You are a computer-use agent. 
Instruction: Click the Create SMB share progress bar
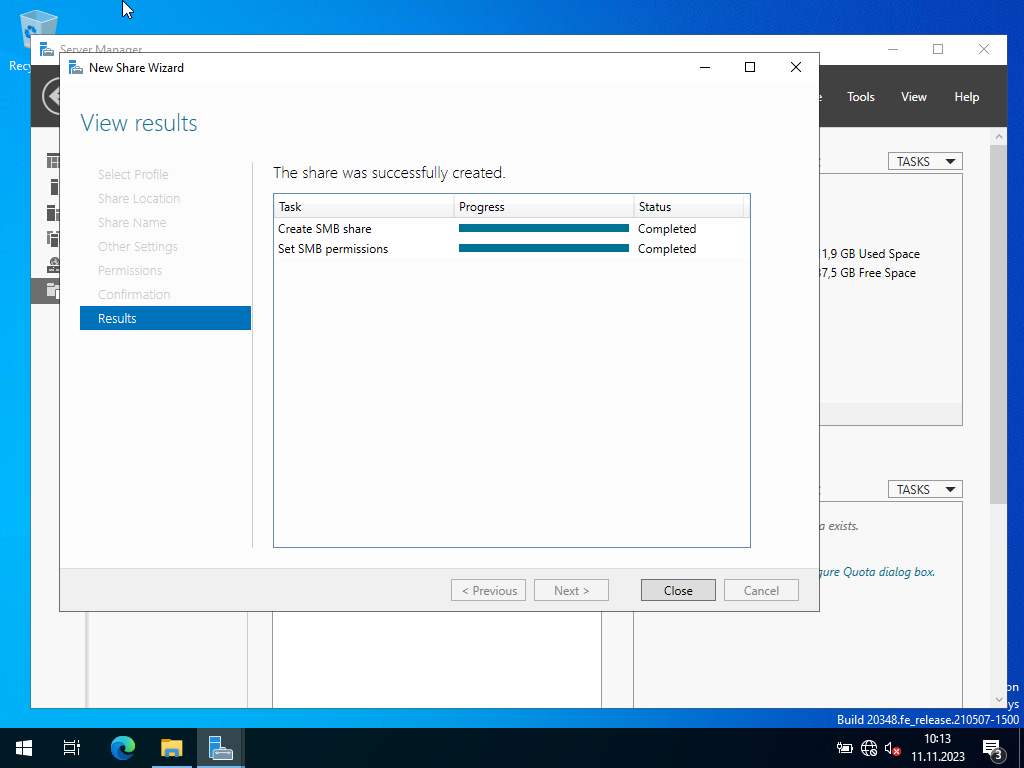pyautogui.click(x=543, y=229)
